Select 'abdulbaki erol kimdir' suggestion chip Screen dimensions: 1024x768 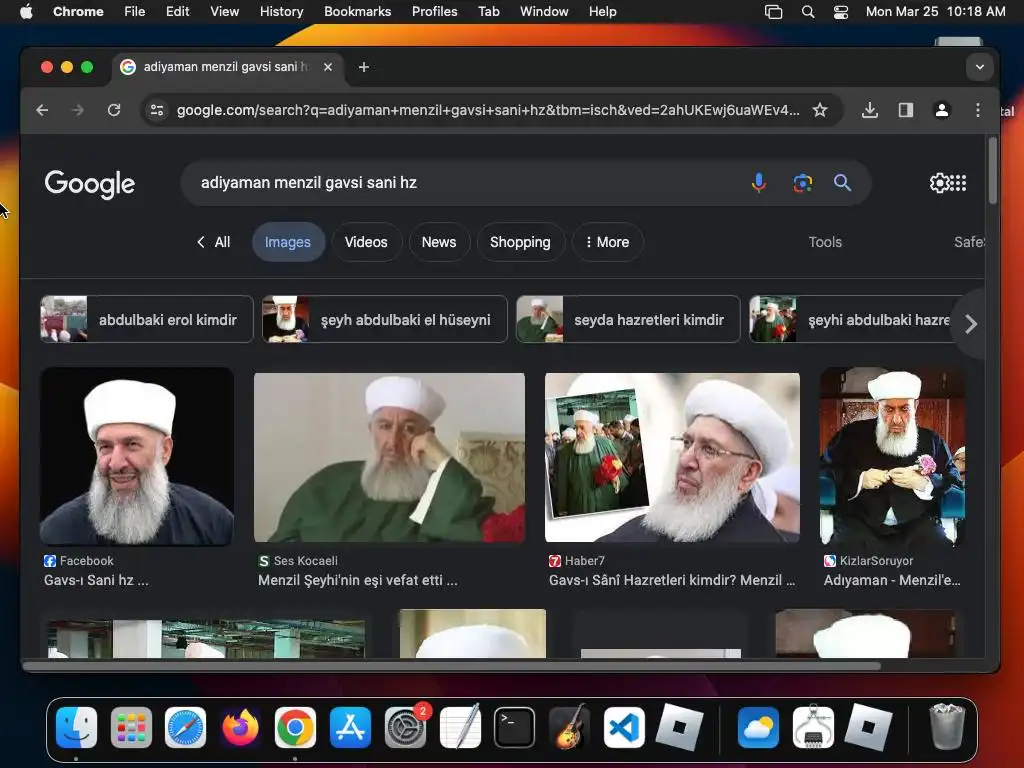click(147, 319)
